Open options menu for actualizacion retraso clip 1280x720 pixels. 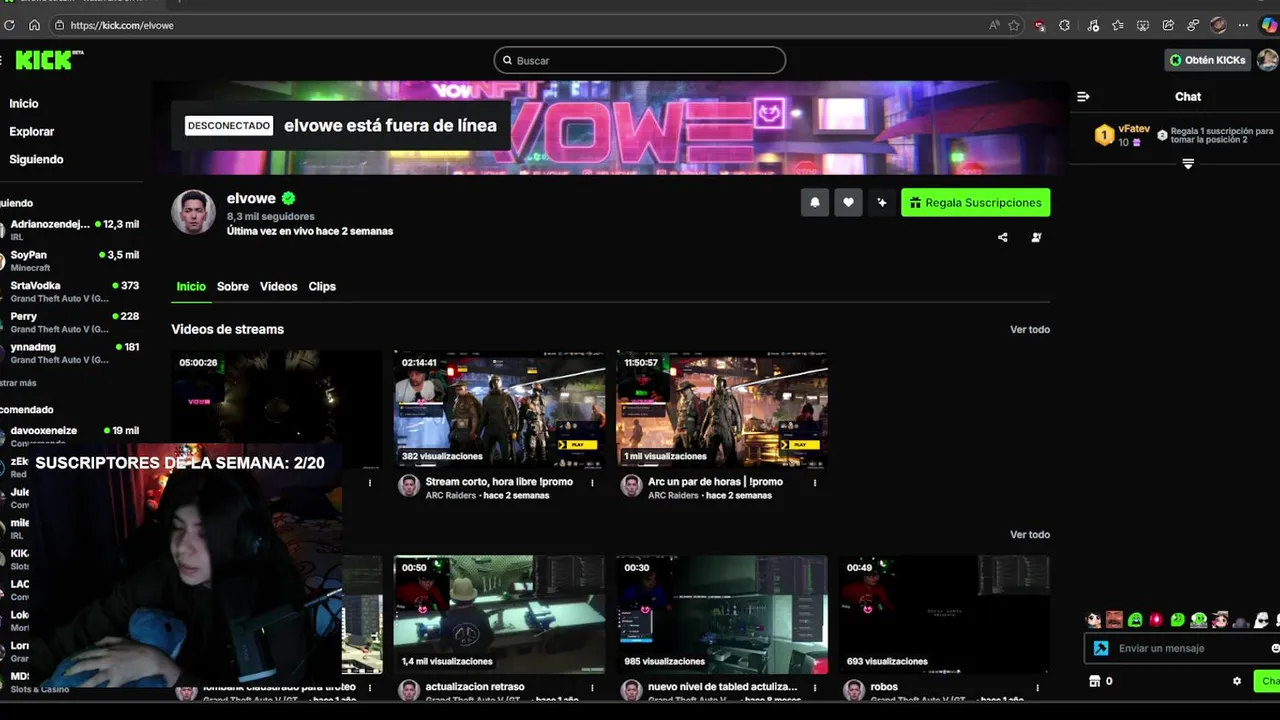pos(592,688)
